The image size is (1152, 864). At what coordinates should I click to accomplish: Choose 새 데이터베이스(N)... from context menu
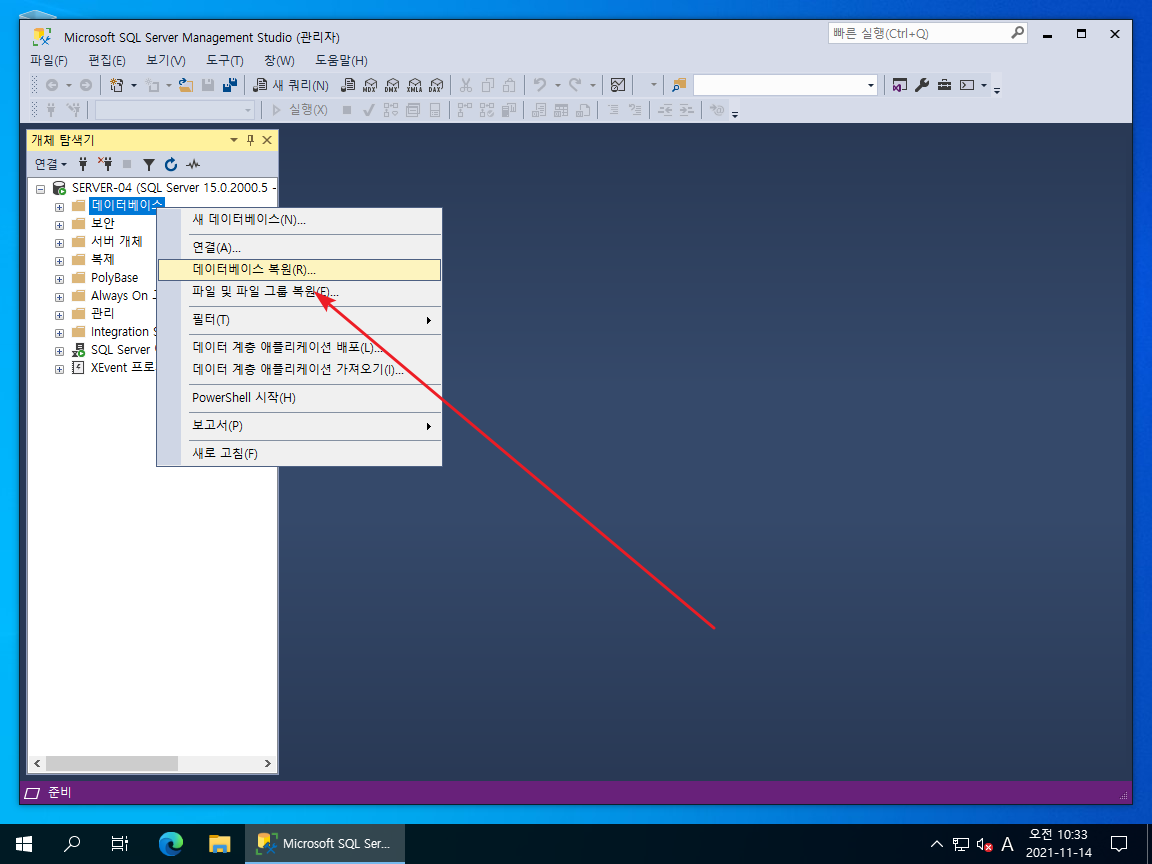pos(300,220)
